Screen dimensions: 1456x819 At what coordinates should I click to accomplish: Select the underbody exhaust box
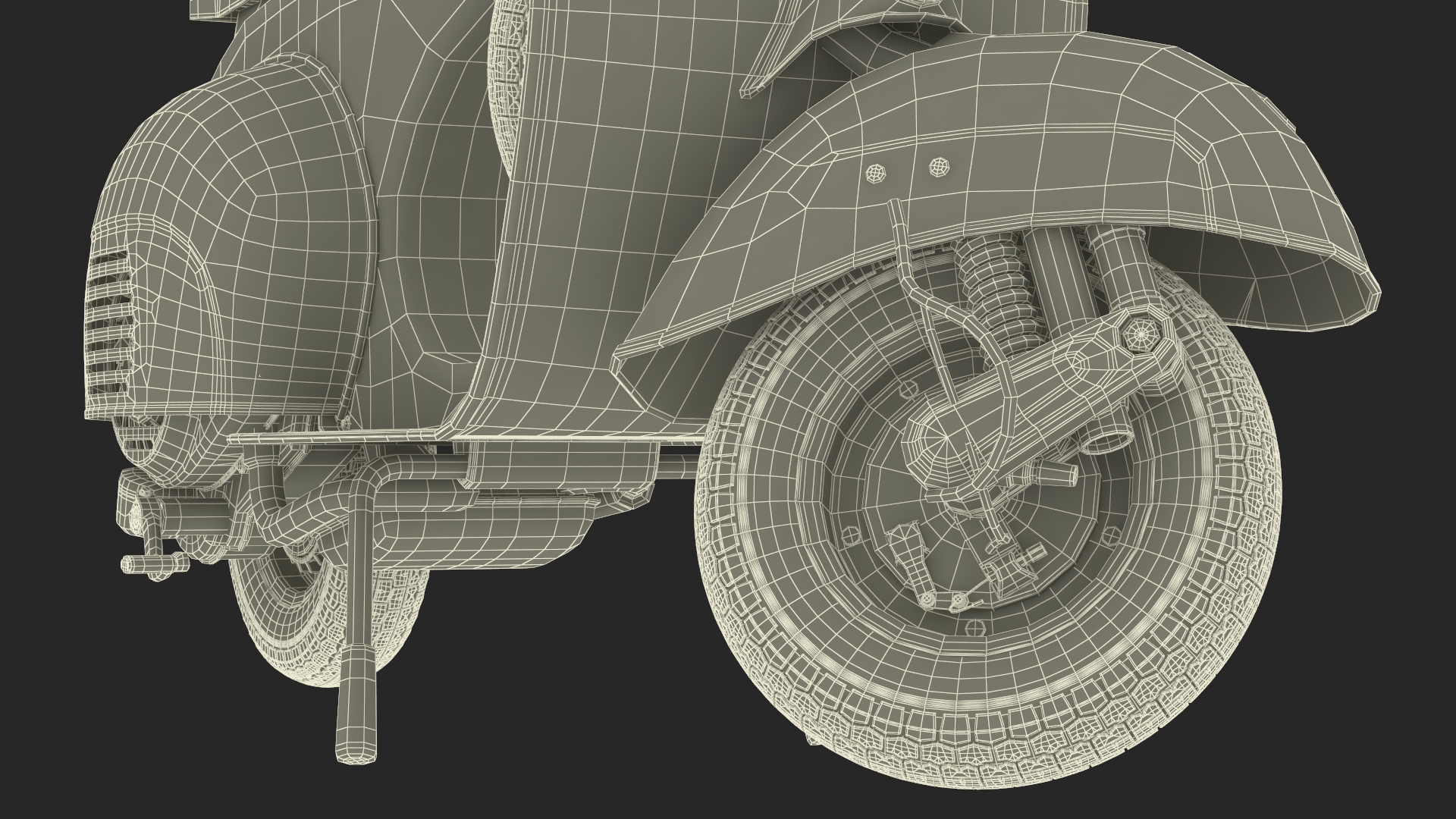tap(485, 535)
